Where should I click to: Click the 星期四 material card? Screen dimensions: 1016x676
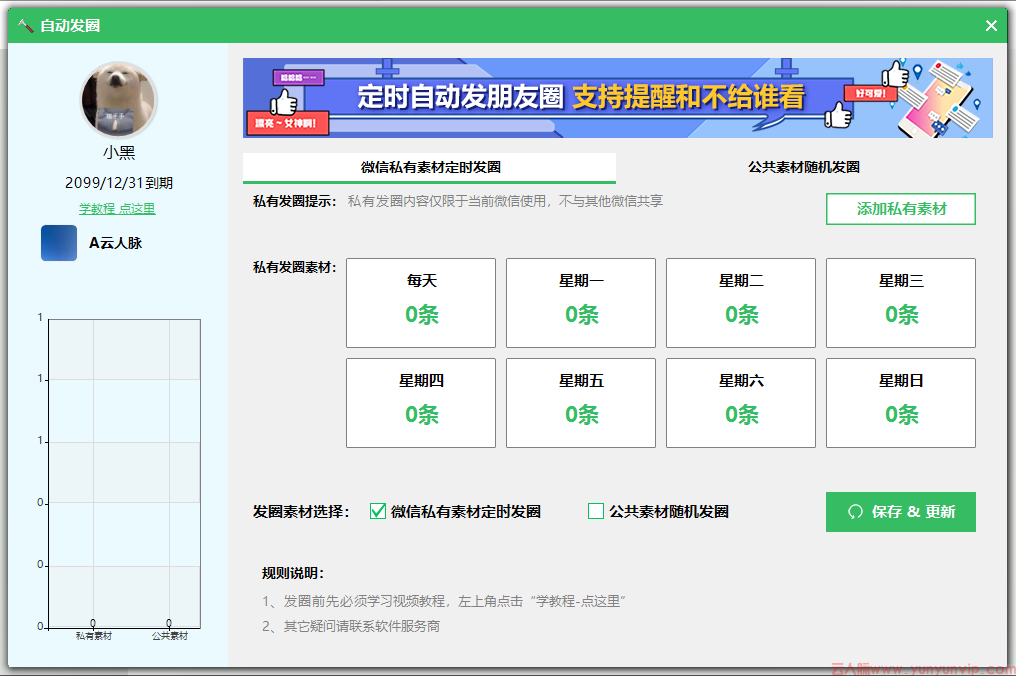(x=421, y=403)
